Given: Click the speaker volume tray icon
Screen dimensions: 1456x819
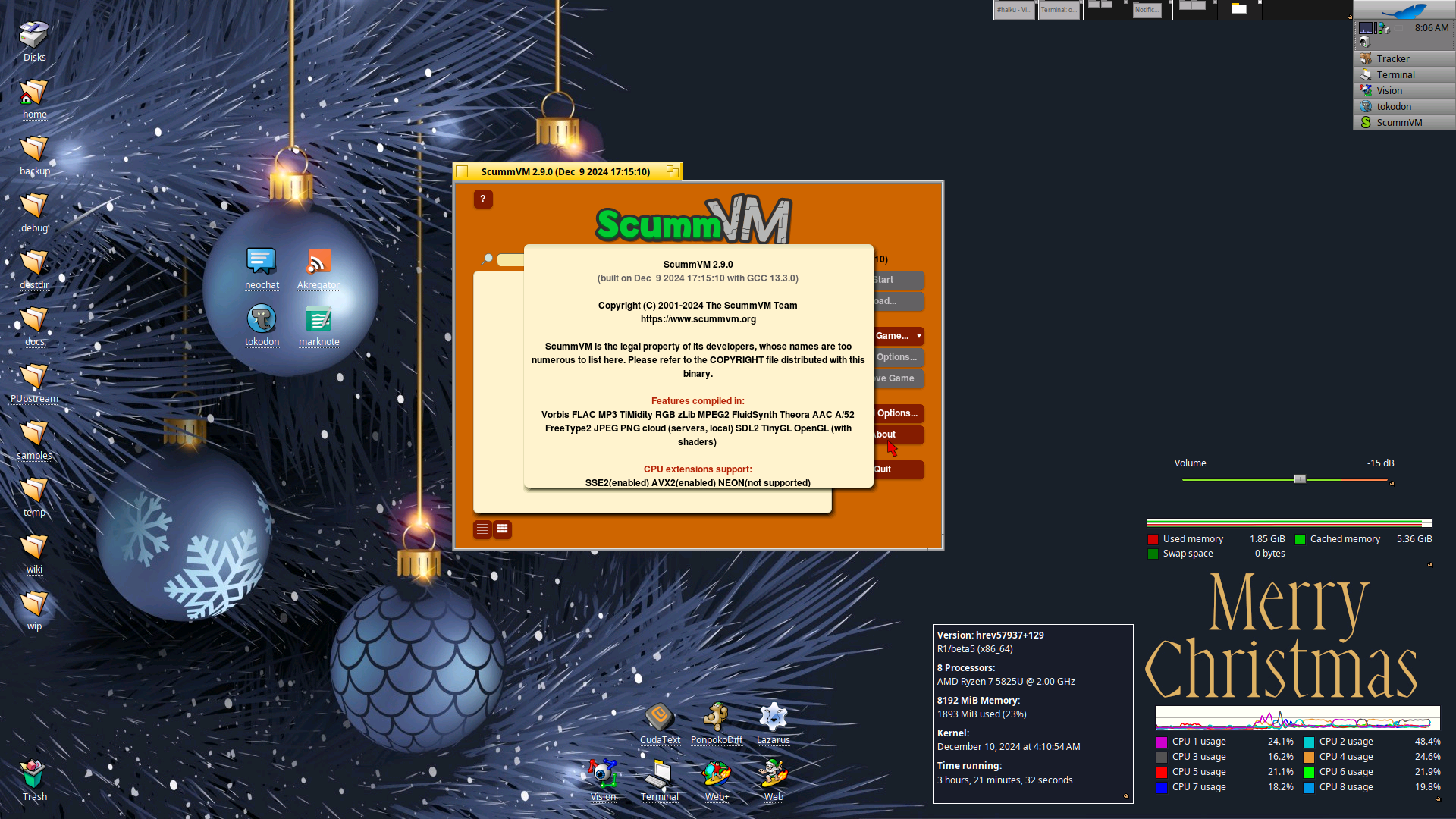Looking at the screenshot, I should coord(1365,42).
